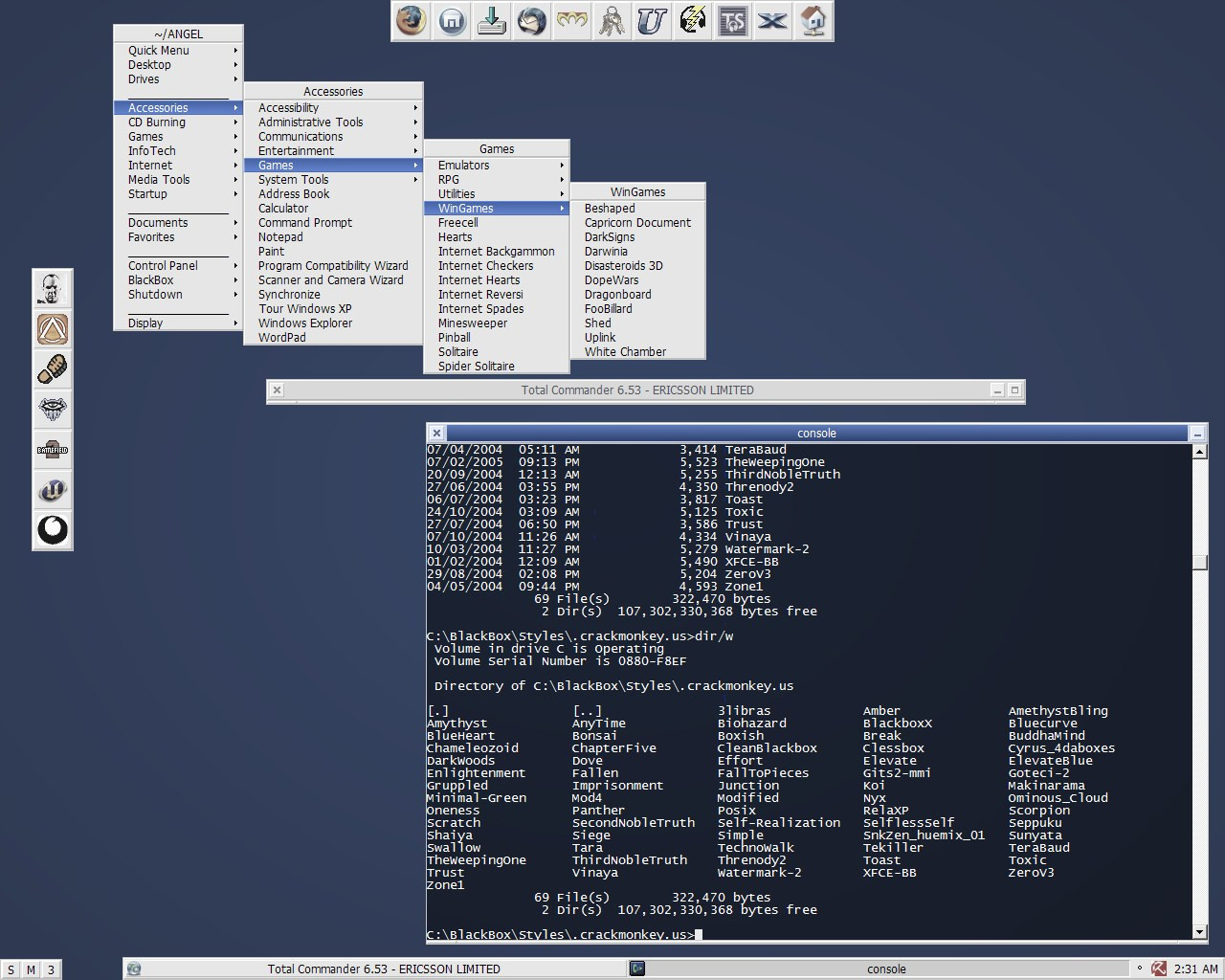Click console scrollbar down arrow
The width and height of the screenshot is (1225, 980).
1200,931
